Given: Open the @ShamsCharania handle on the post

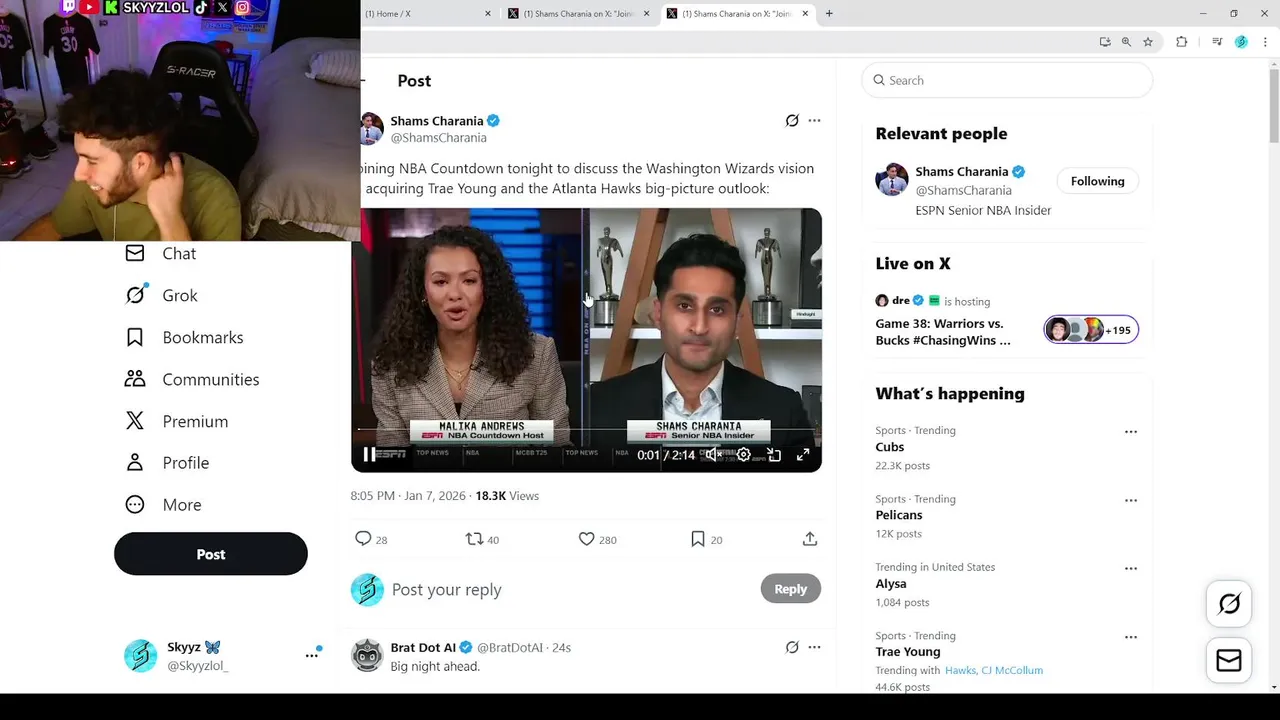Looking at the screenshot, I should pos(438,138).
